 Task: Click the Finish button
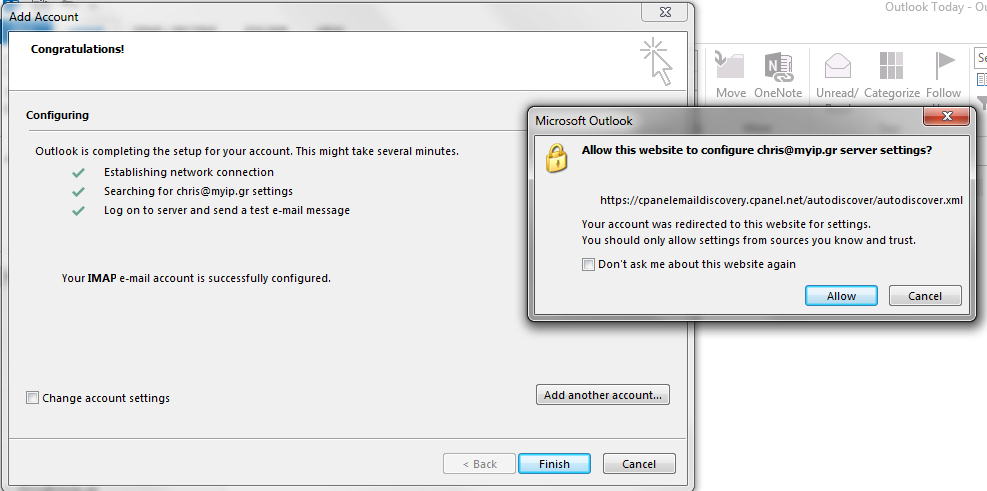point(554,464)
